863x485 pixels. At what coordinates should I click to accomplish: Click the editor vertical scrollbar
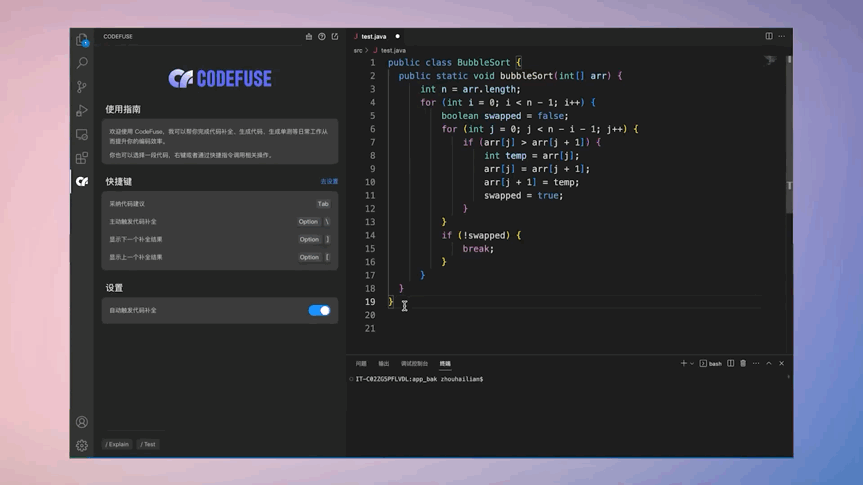point(789,135)
